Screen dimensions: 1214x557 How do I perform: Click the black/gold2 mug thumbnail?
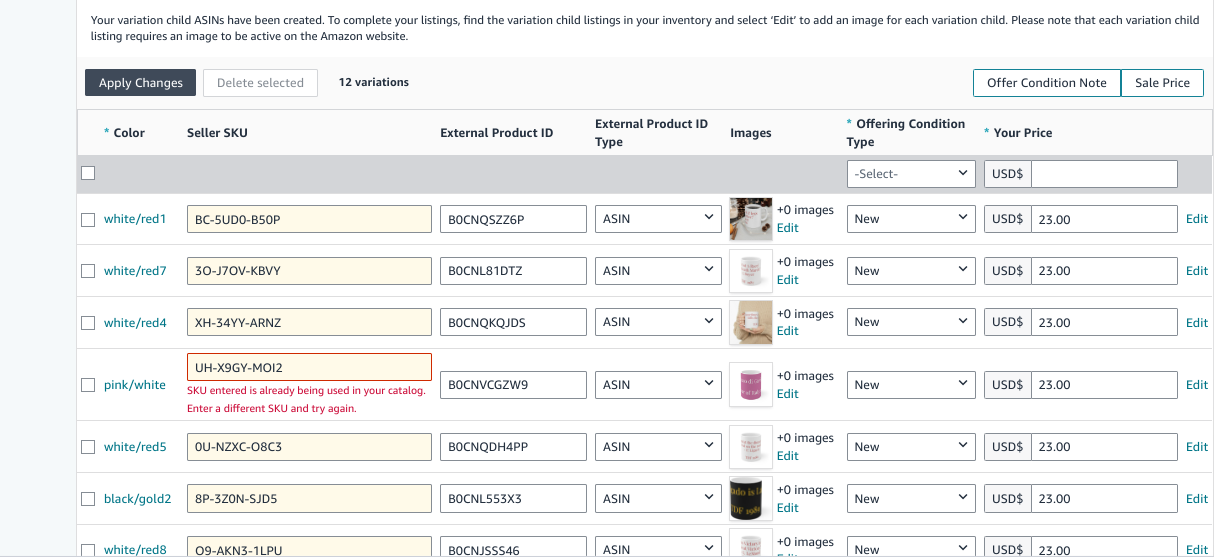point(751,499)
